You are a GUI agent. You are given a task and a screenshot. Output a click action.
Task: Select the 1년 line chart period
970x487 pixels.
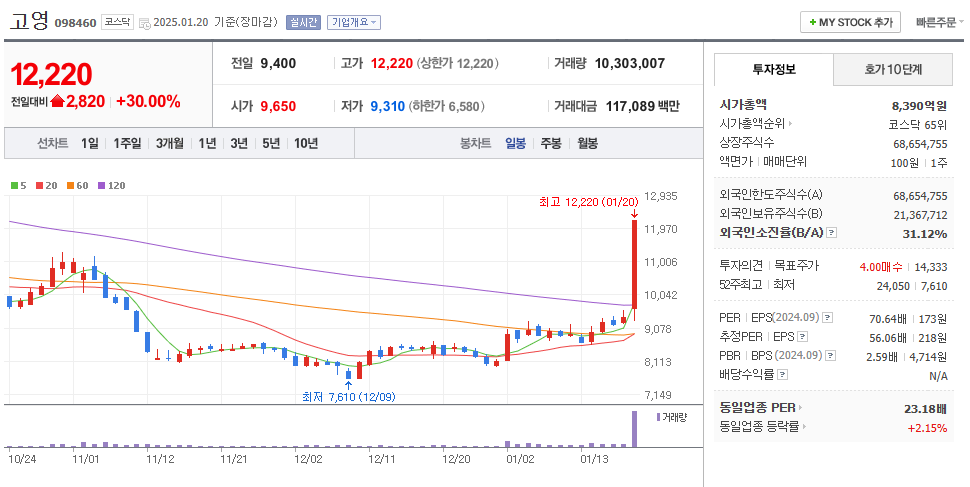[x=207, y=144]
